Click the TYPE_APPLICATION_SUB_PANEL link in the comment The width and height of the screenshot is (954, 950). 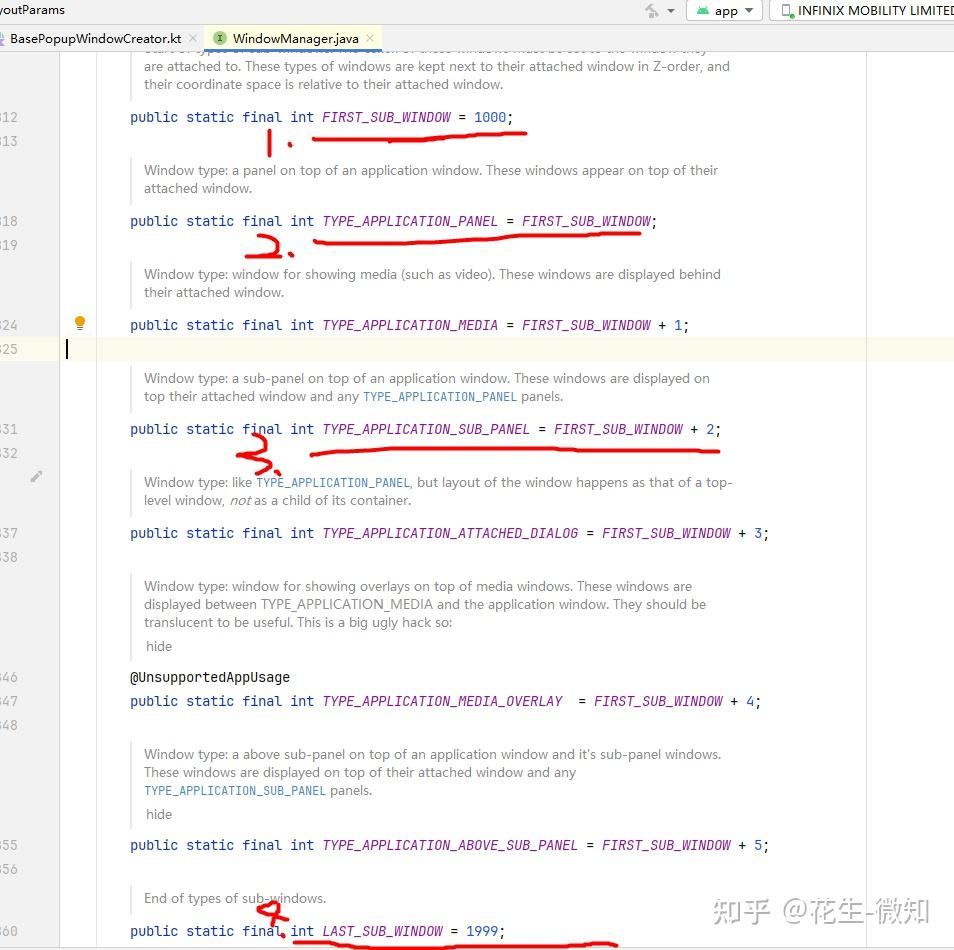[234, 790]
